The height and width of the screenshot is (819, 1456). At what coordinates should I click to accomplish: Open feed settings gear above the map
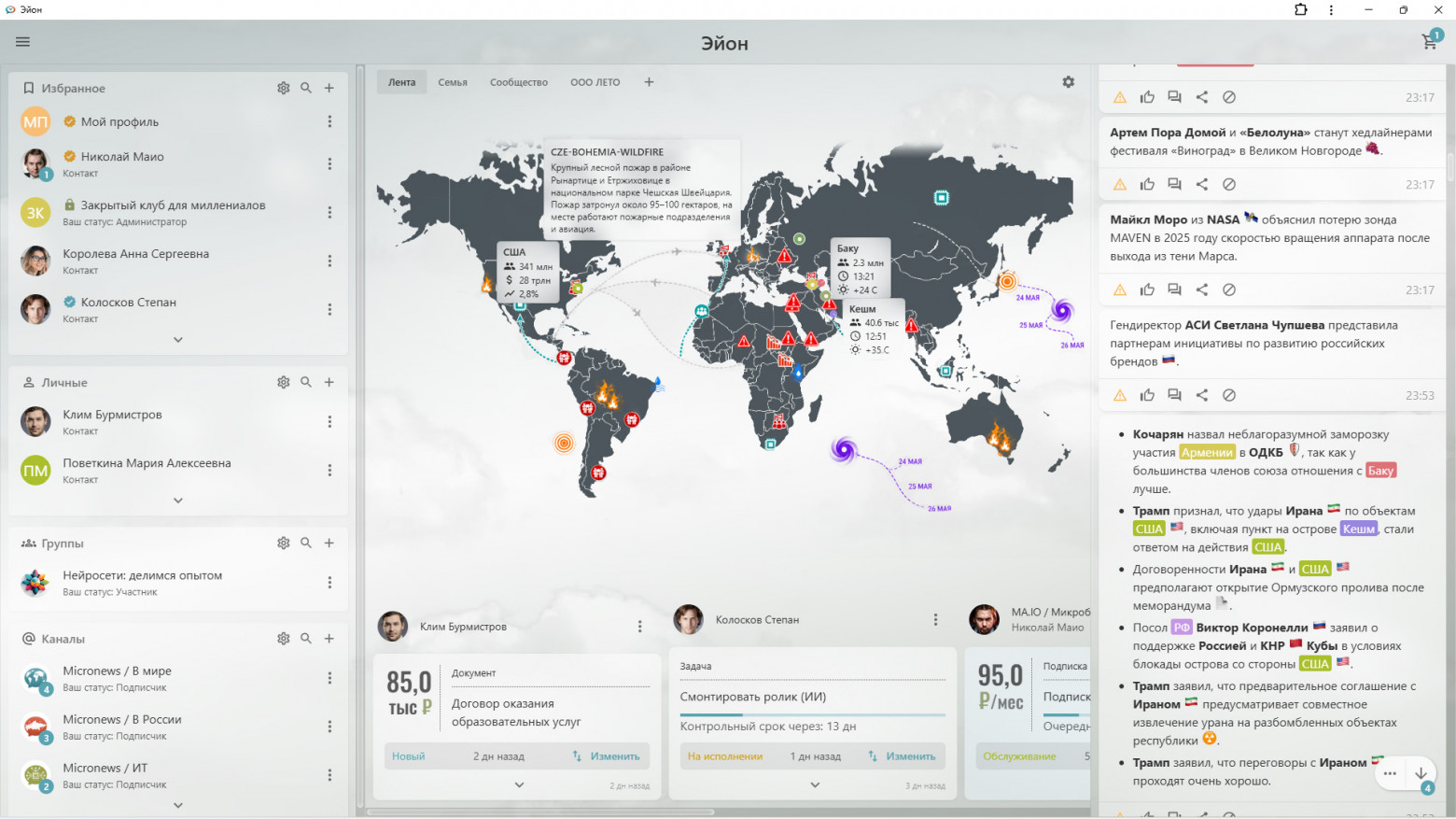(1069, 82)
